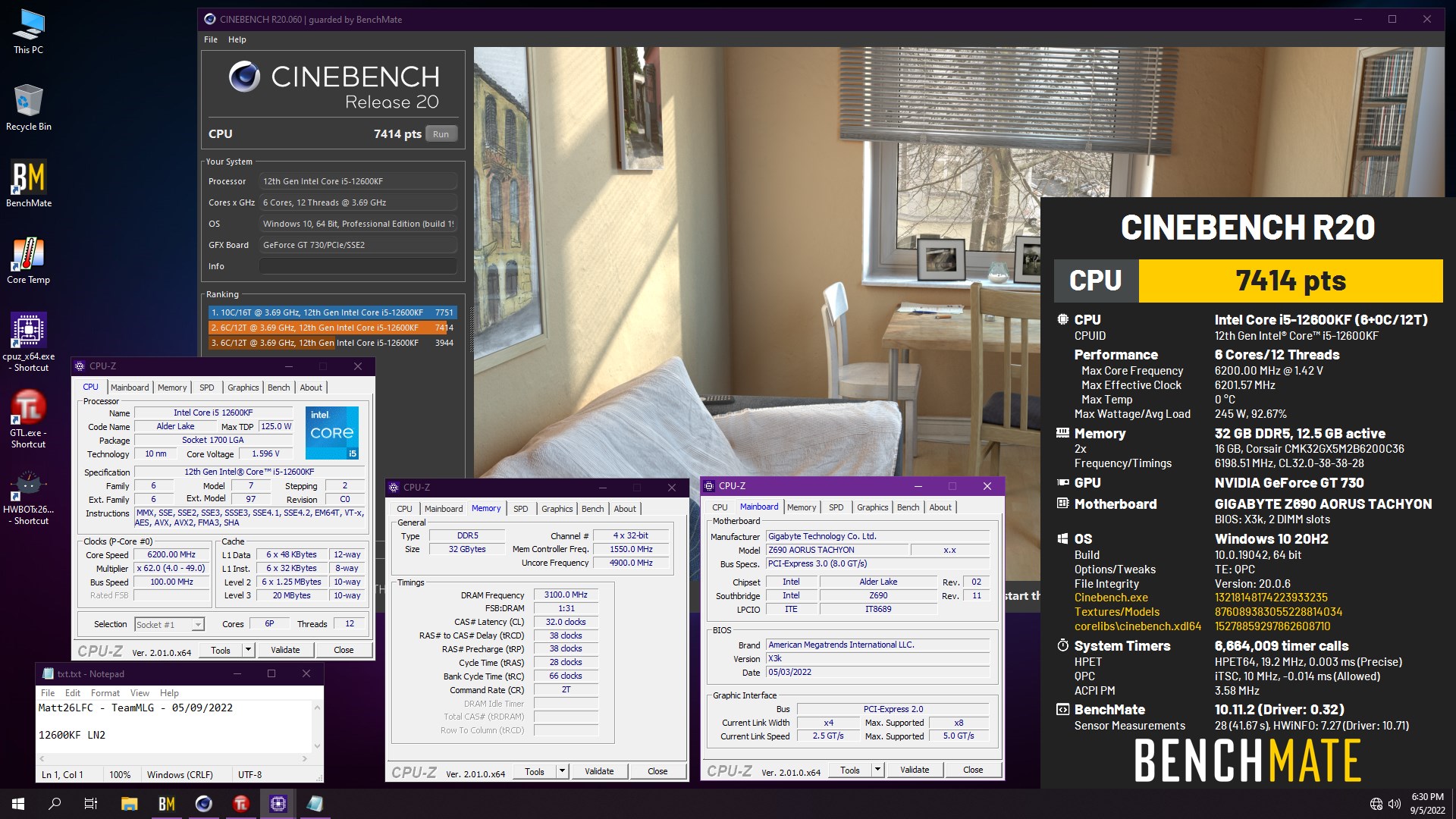Click OS Windows icon in BenchMate panel
This screenshot has height=819, width=1456.
point(1063,539)
